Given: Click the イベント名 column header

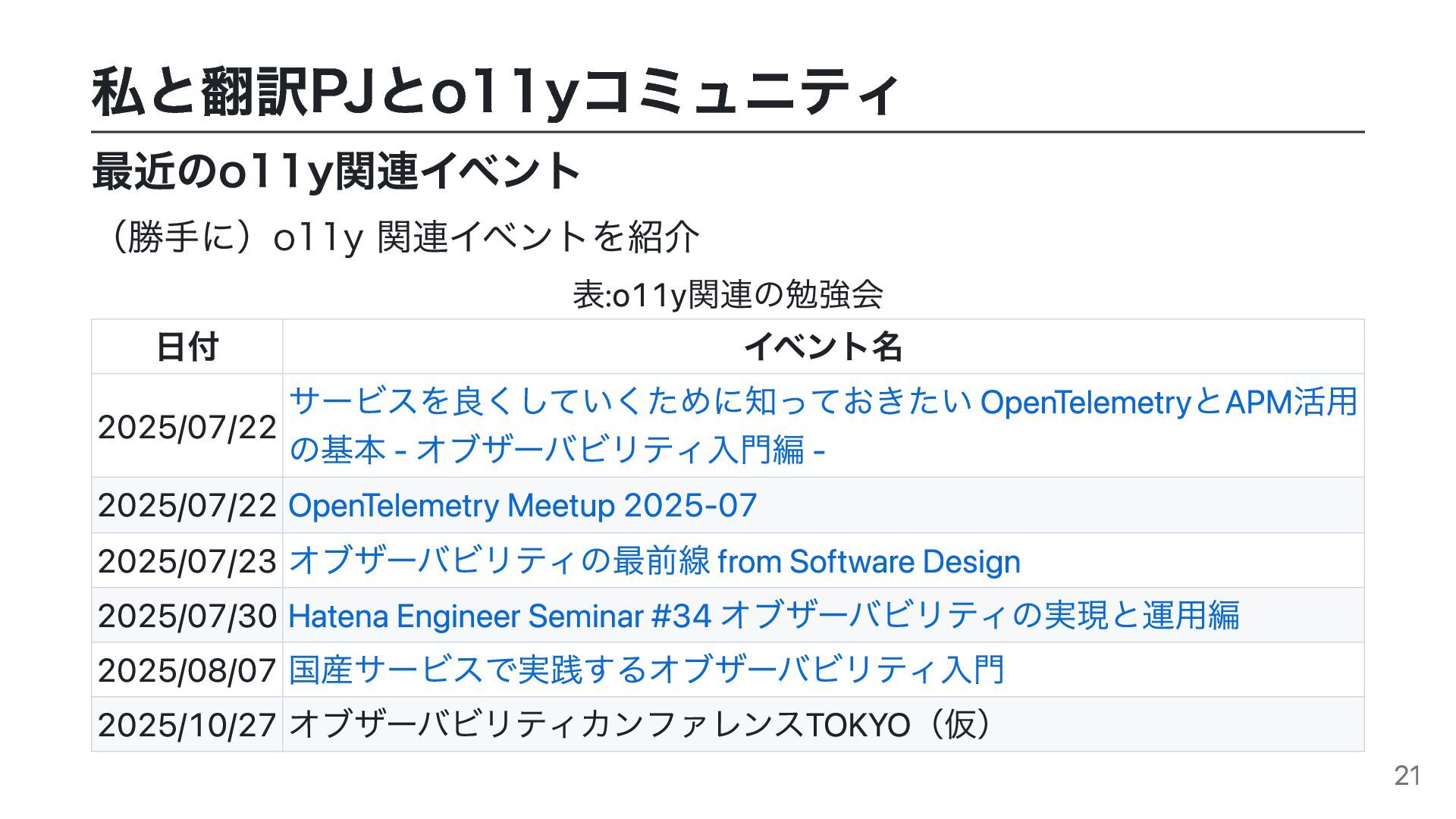Looking at the screenshot, I should pos(823,347).
